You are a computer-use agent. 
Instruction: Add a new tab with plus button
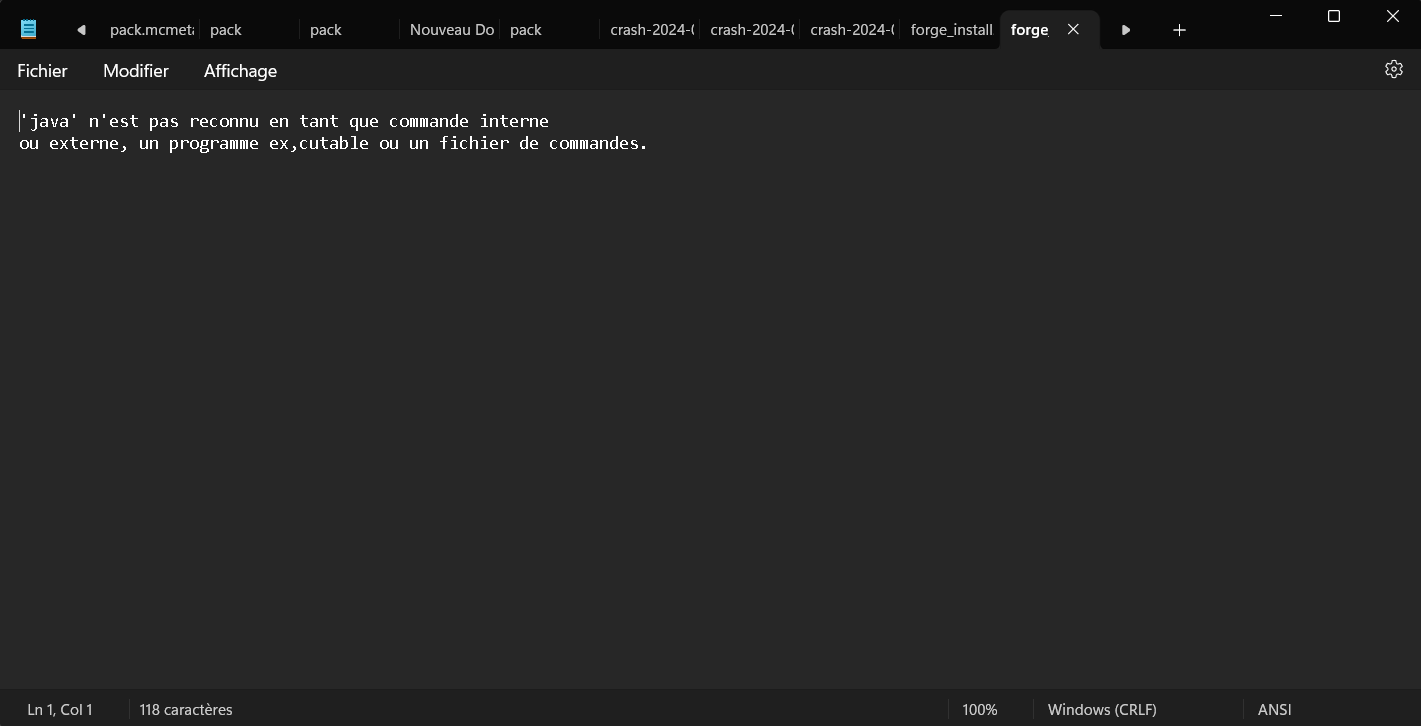1179,30
